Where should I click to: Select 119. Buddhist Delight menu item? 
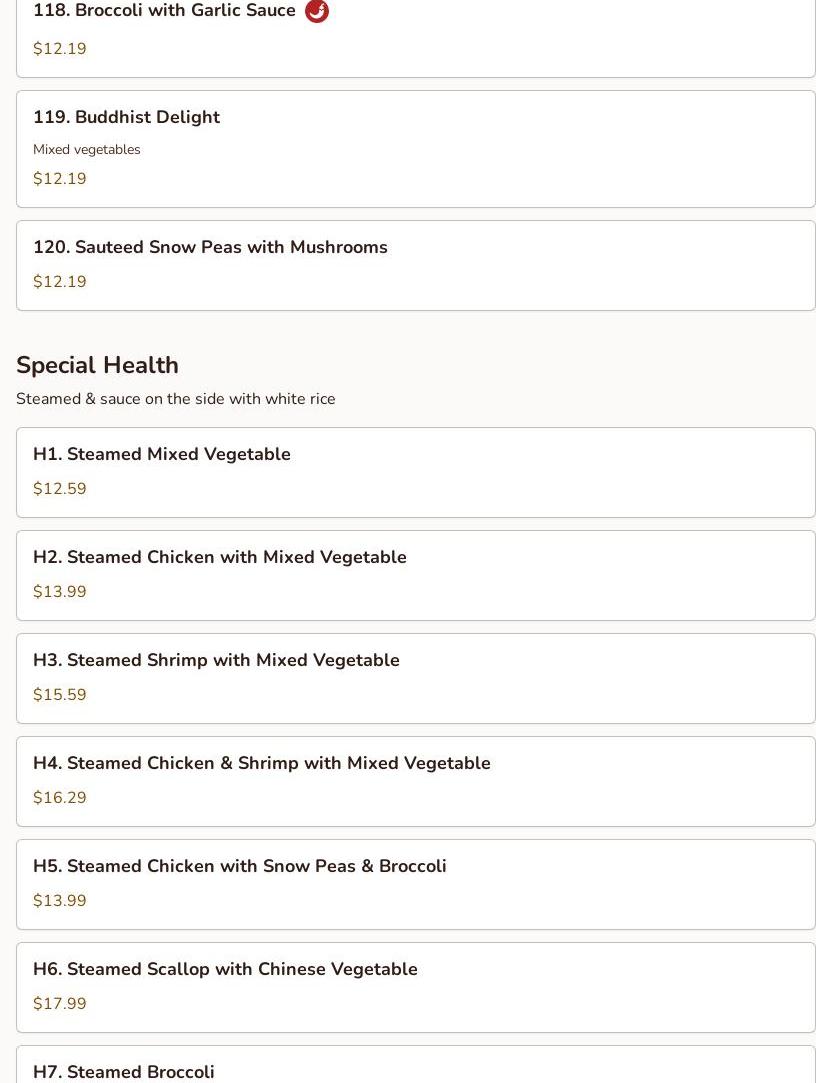pos(416,149)
